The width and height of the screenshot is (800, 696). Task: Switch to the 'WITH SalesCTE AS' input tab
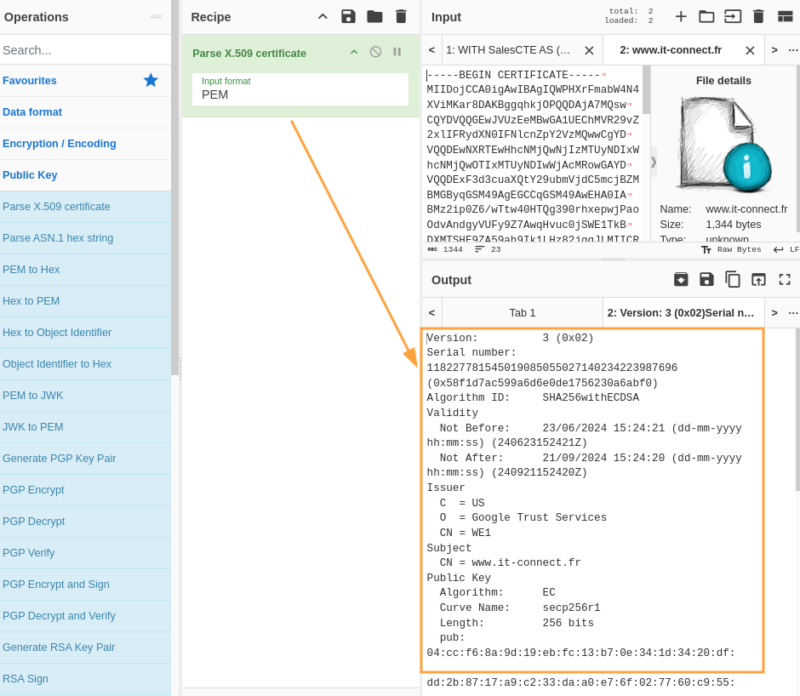pyautogui.click(x=510, y=47)
